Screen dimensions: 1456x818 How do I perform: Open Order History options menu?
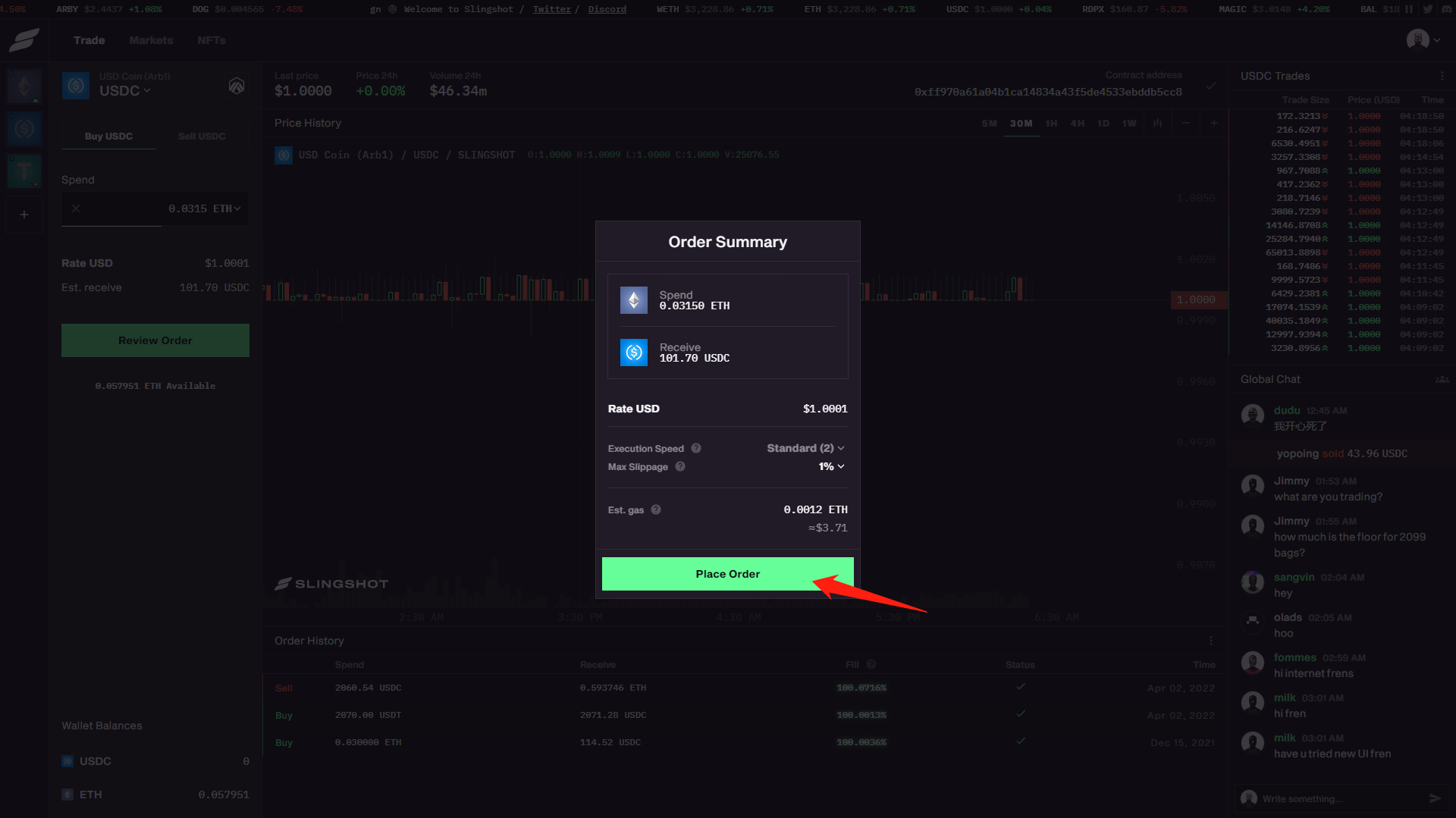(1211, 641)
